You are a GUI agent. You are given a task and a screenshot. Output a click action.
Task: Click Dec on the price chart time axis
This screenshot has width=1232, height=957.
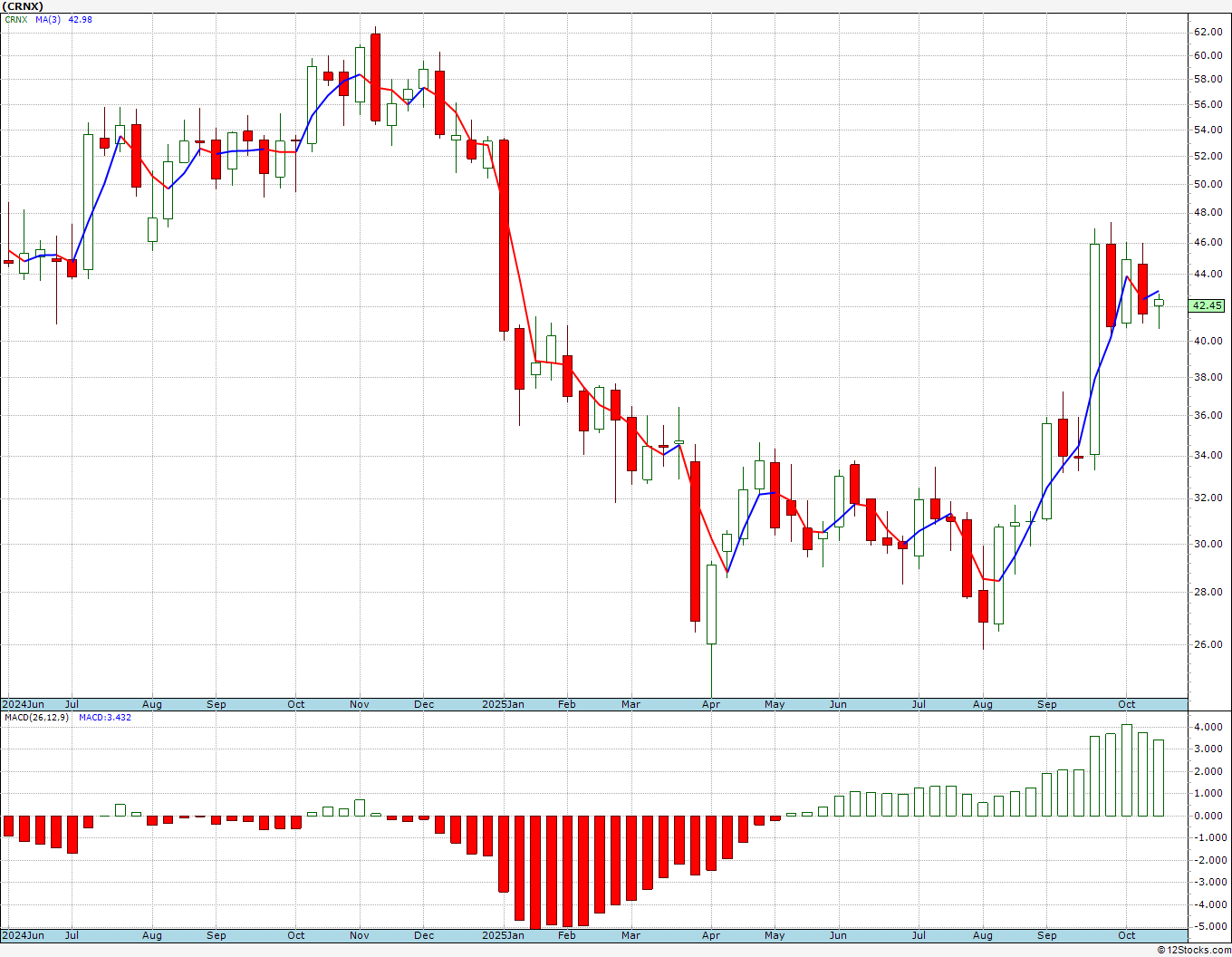click(424, 704)
